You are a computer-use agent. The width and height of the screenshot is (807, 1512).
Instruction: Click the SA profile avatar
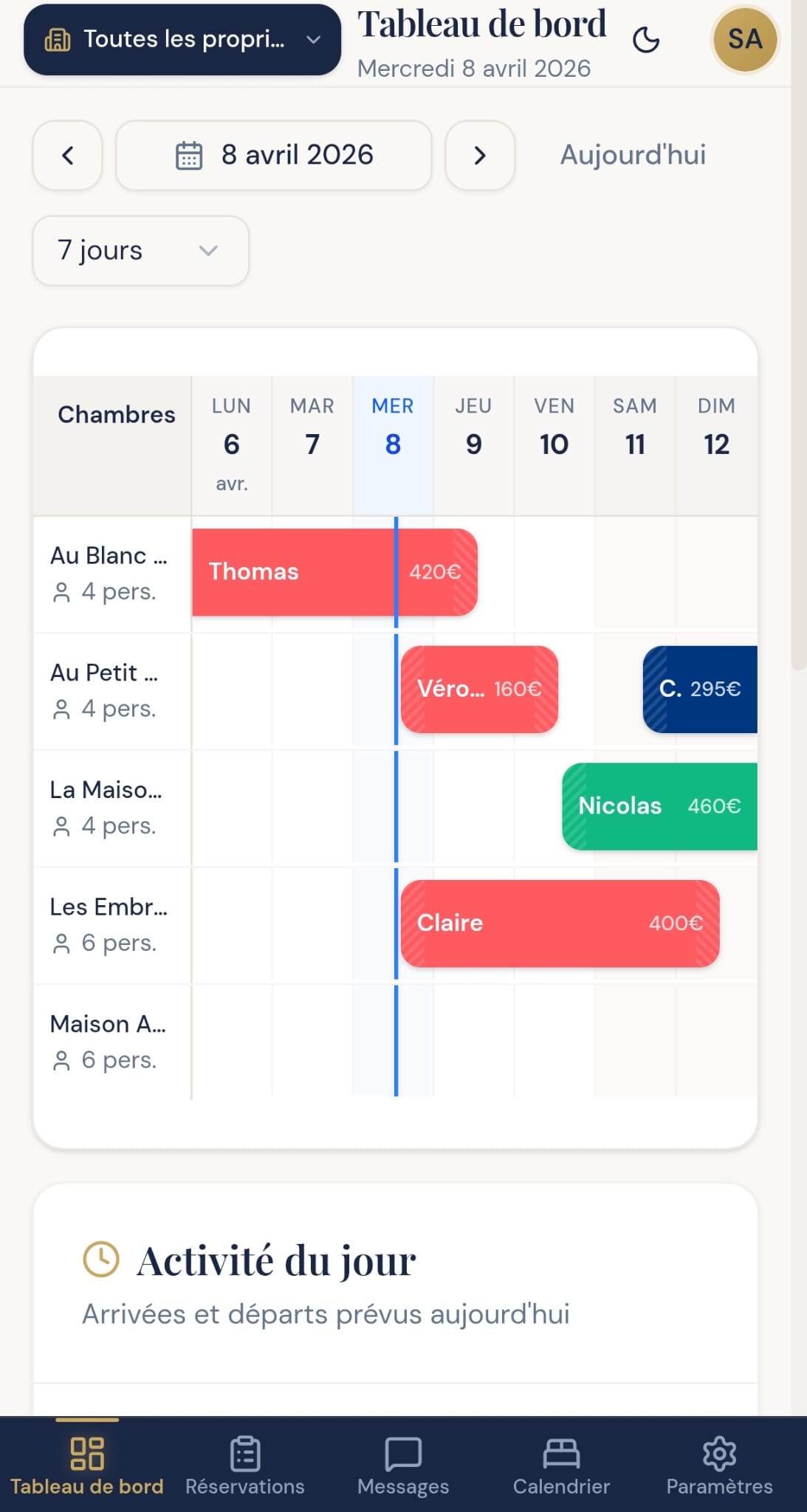tap(744, 41)
